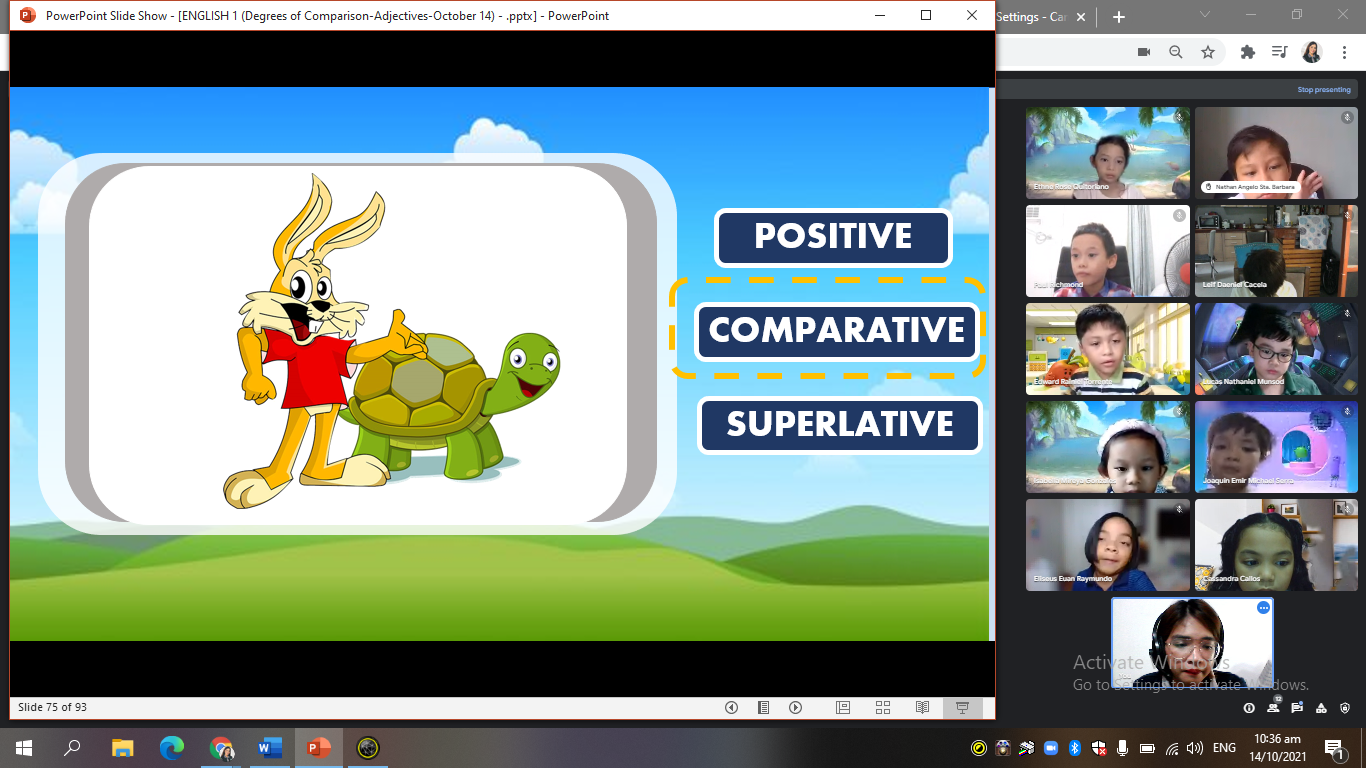Select Cassandra Callos's video tile

pyautogui.click(x=1277, y=545)
